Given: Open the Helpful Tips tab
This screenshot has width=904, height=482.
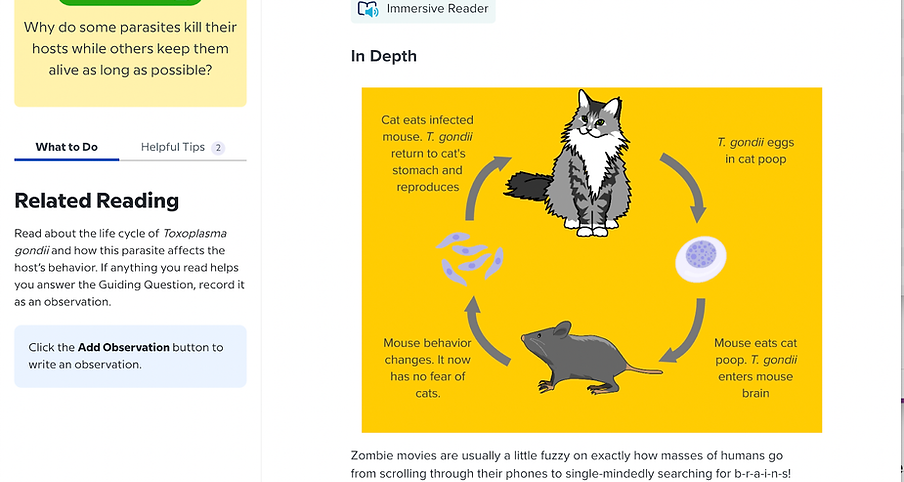Looking at the screenshot, I should point(183,147).
